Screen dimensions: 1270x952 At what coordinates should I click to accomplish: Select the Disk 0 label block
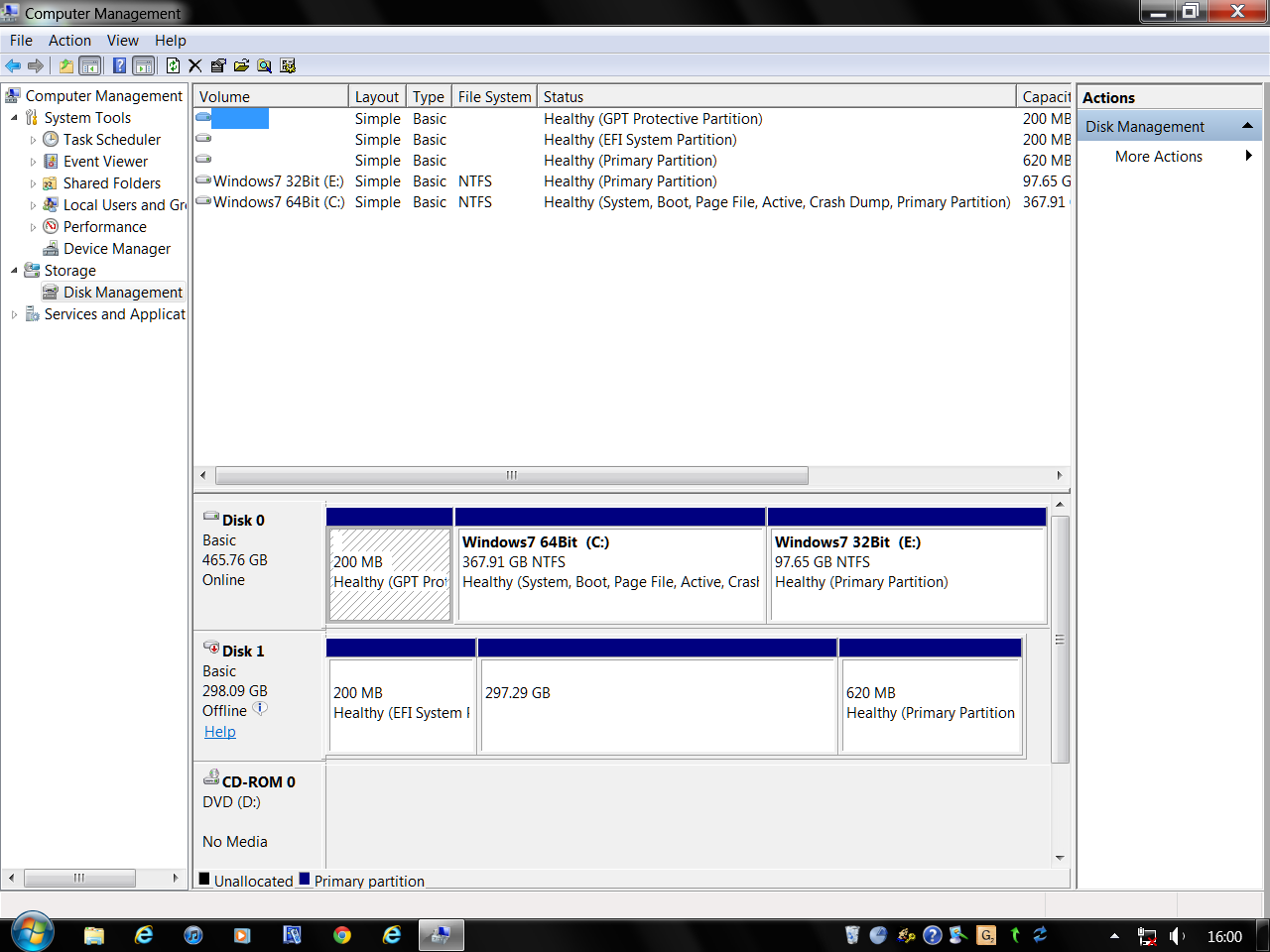tap(260, 565)
